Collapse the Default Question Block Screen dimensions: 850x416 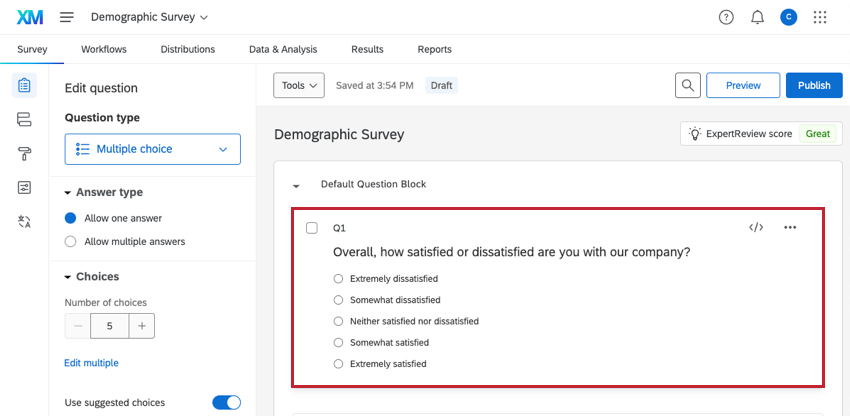click(296, 185)
